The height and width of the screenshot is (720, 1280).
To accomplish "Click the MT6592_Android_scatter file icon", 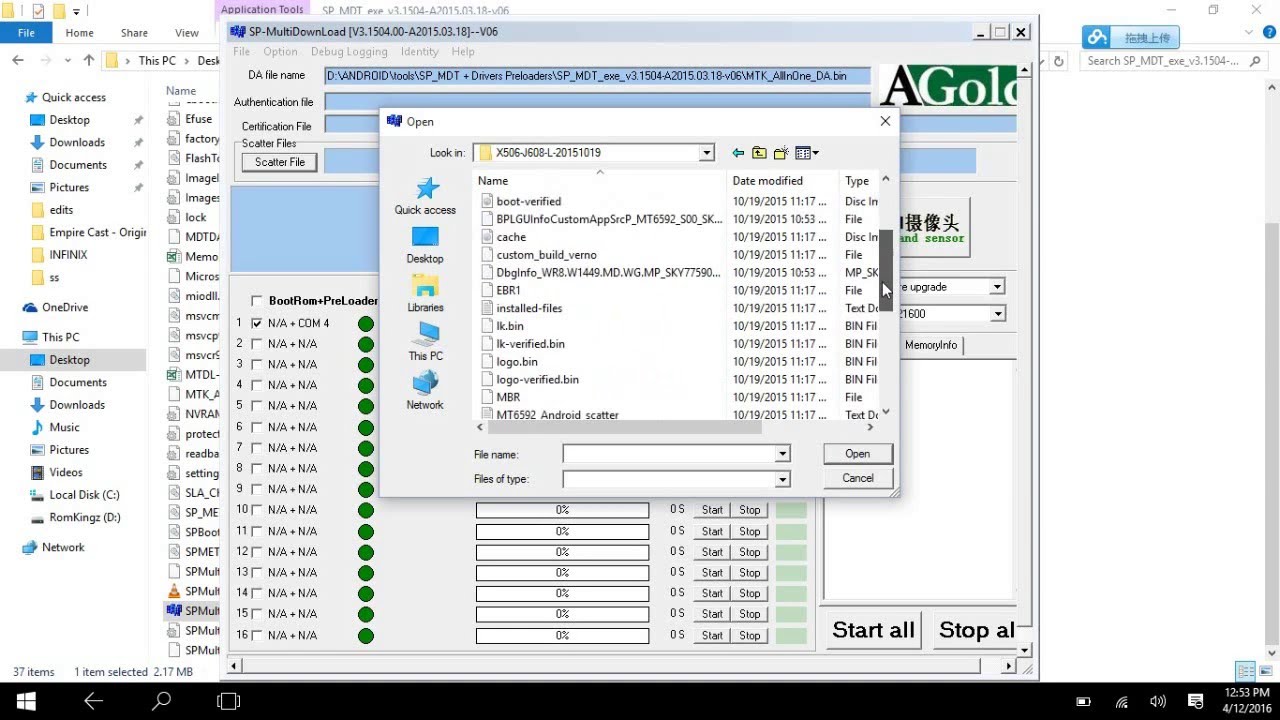I will (x=486, y=414).
